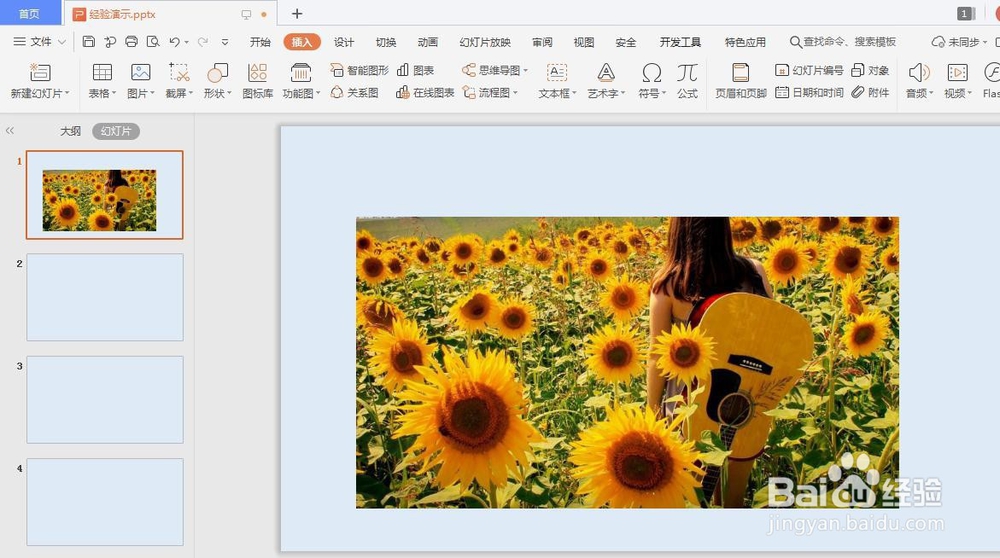Screen dimensions: 1000x558
Task: Insert an Object (对象)
Action: (x=870, y=70)
